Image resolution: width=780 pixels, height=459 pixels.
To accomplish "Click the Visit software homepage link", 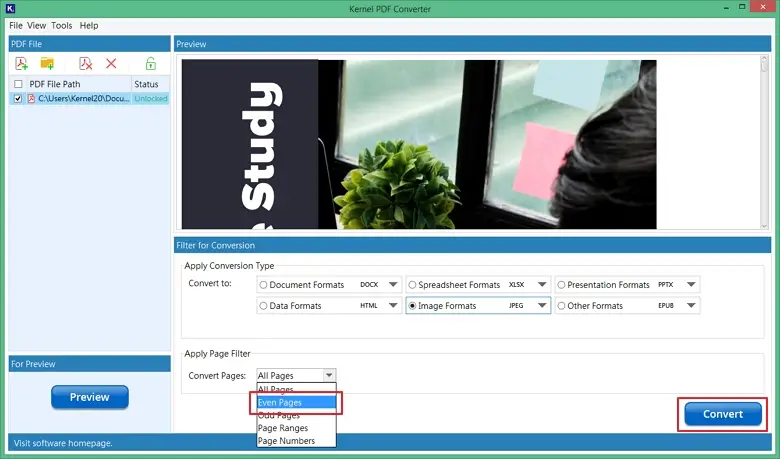I will coord(63,443).
